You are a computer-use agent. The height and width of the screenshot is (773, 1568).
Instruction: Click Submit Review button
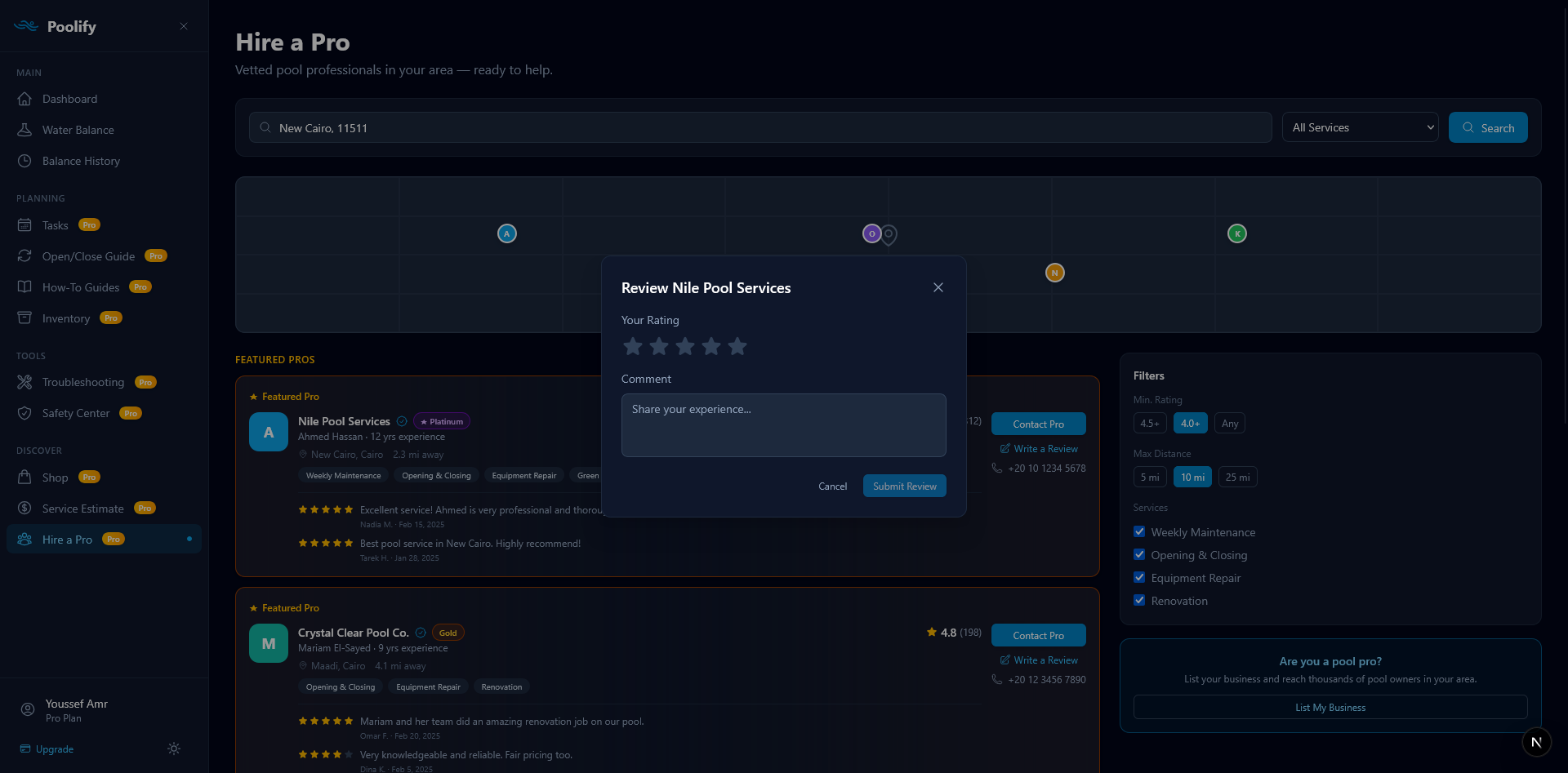click(x=905, y=486)
